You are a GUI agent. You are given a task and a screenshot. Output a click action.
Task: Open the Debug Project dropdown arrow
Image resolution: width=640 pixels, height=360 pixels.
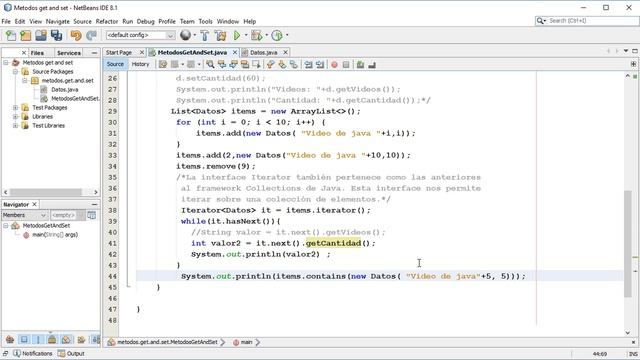pos(267,36)
